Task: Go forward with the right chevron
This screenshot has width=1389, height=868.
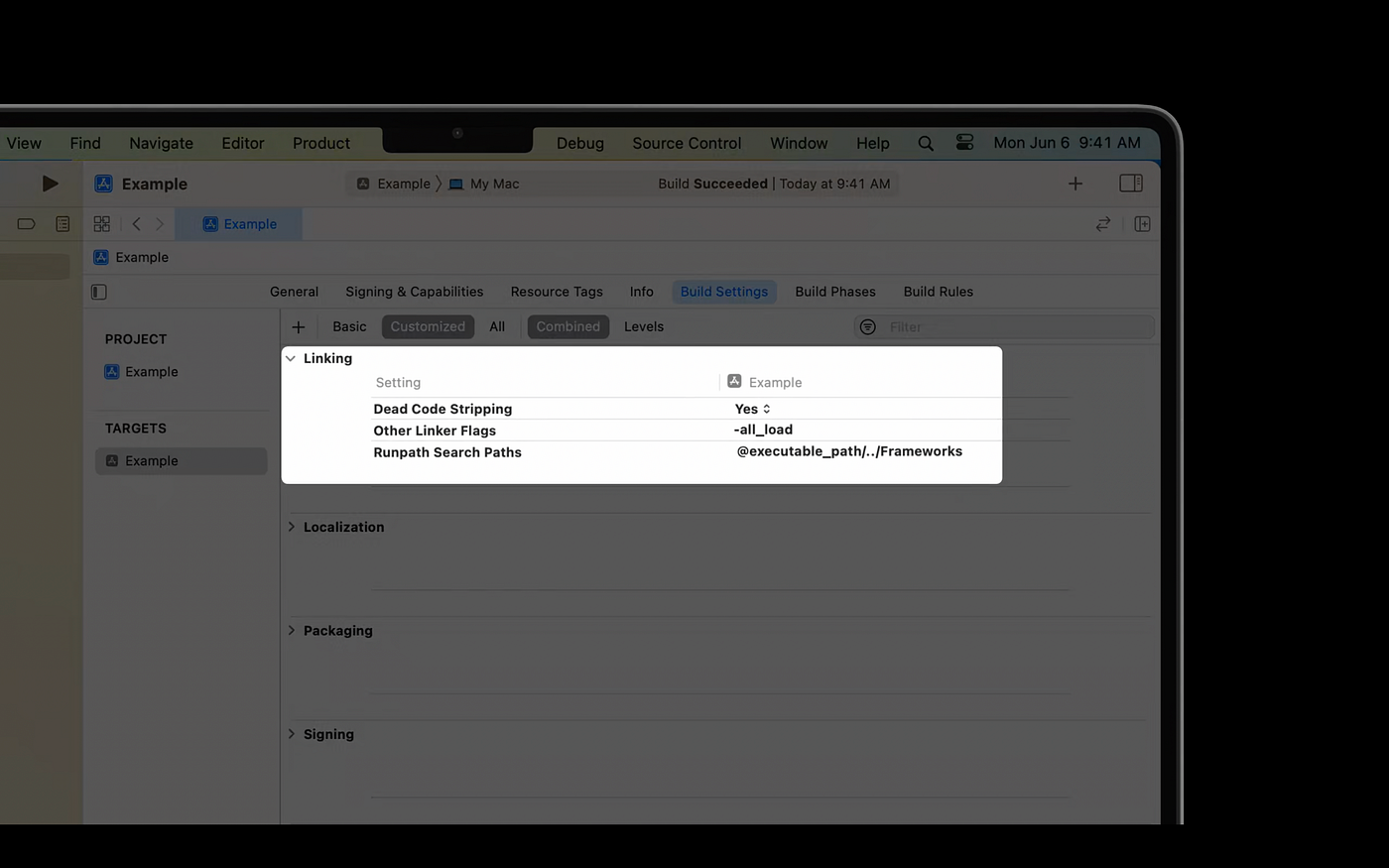Action: pos(160,224)
